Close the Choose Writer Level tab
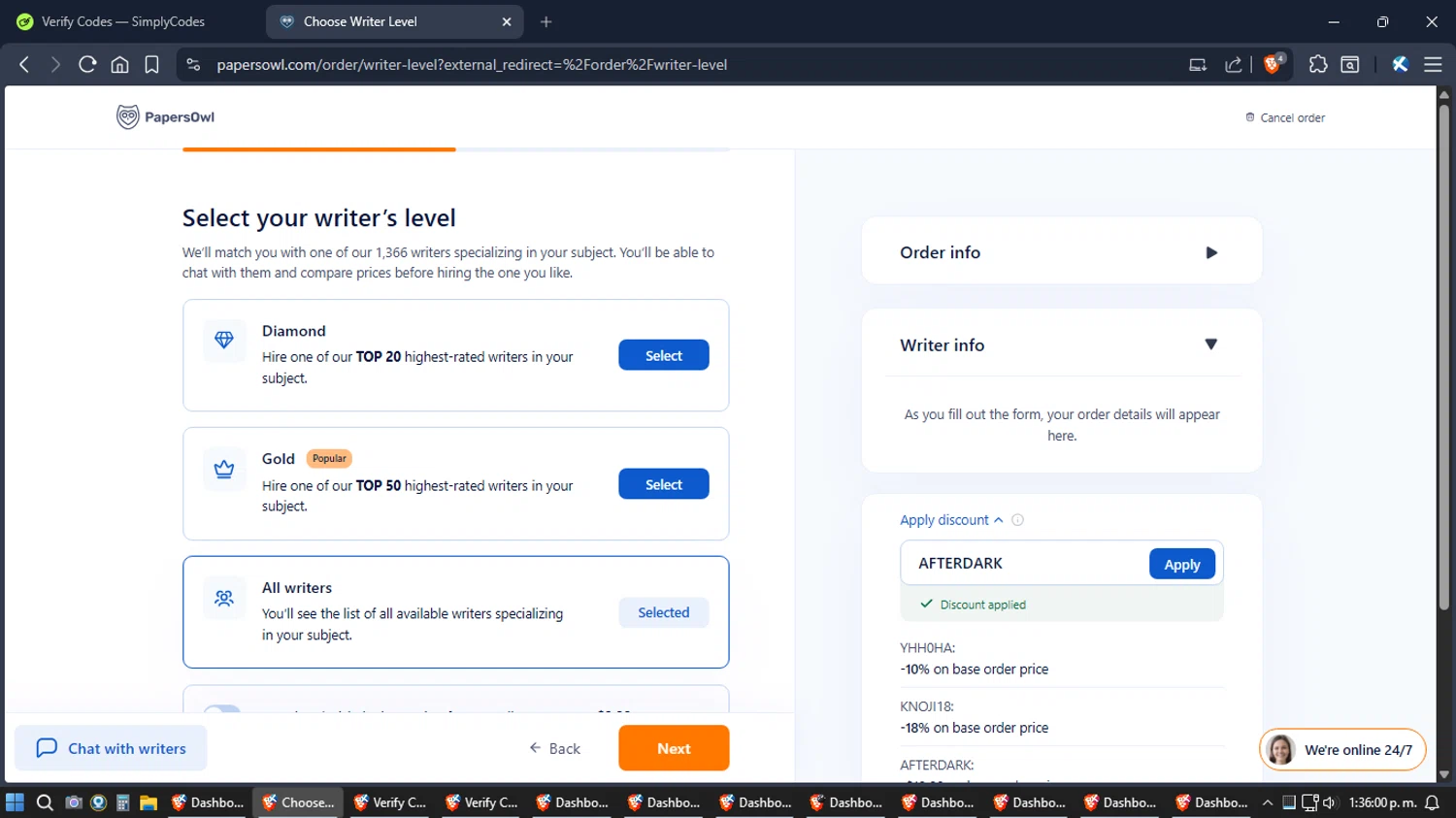This screenshot has width=1456, height=818. (x=507, y=21)
